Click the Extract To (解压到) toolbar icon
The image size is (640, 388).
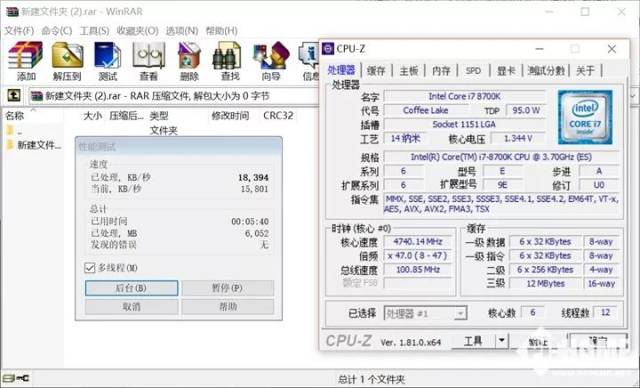pos(67,55)
